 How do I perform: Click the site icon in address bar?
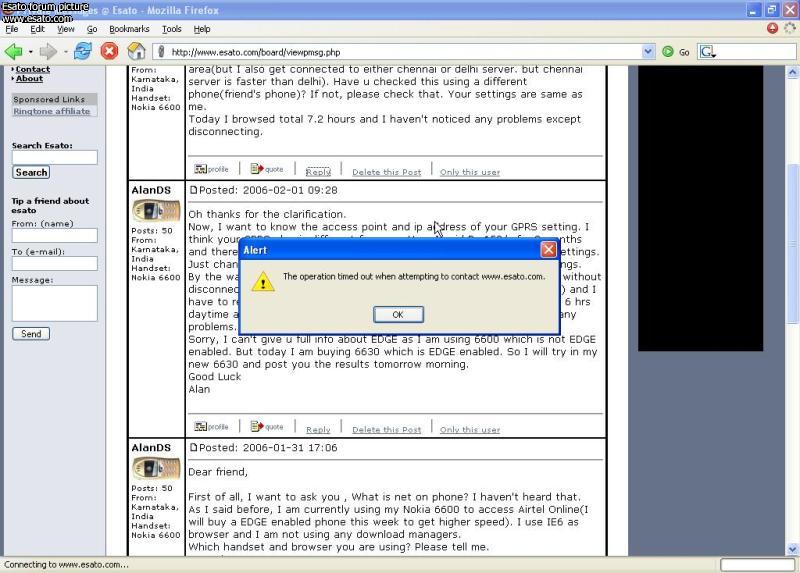coord(161,52)
